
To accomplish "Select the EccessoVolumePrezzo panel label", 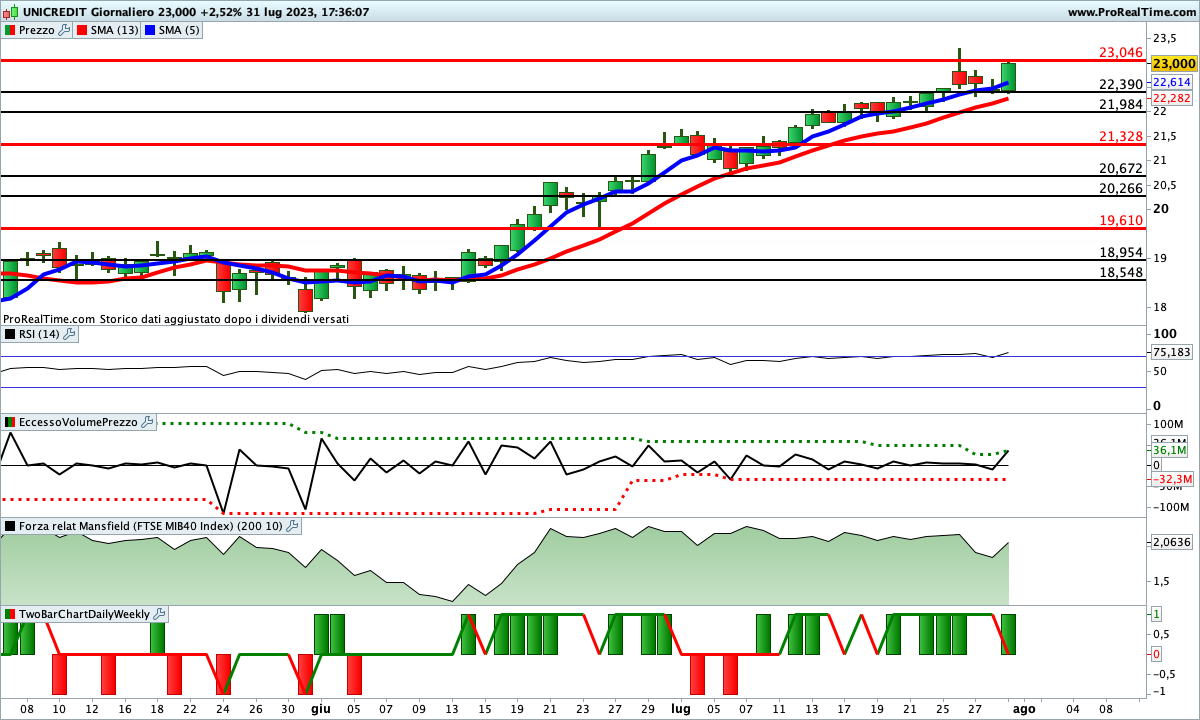I will click(79, 422).
